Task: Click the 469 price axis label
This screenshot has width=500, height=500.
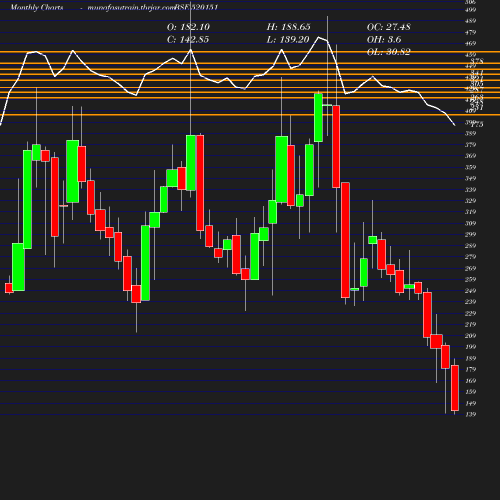Action: click(x=470, y=43)
